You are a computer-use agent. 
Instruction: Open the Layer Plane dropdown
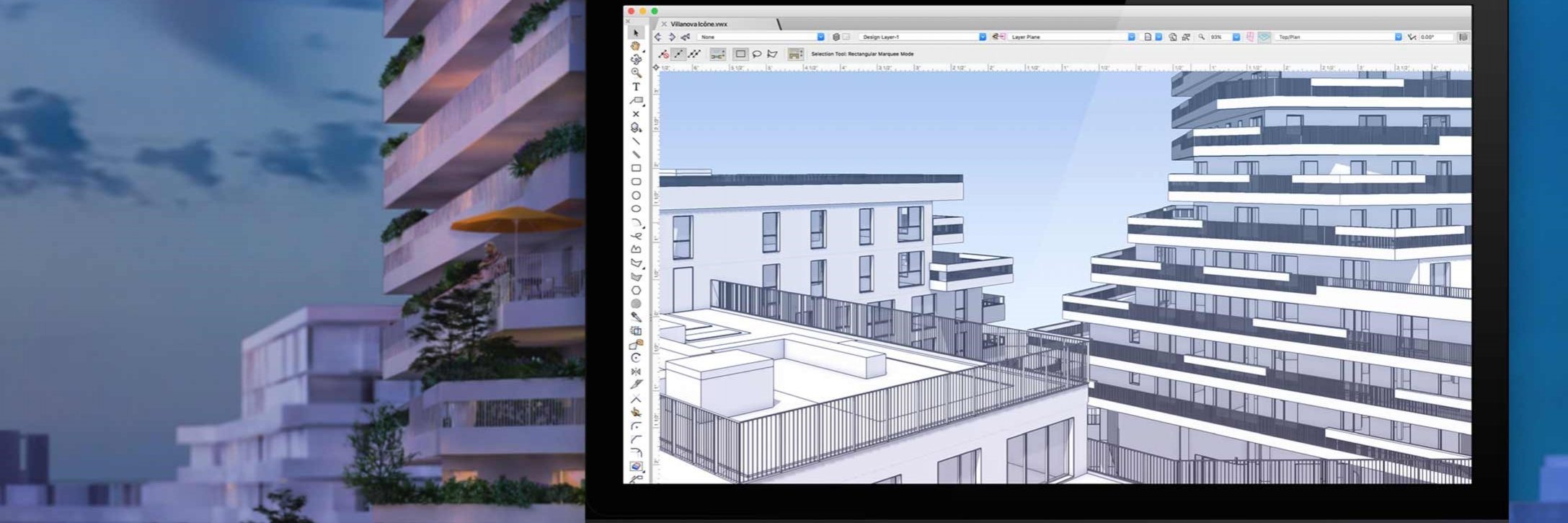[1072, 37]
